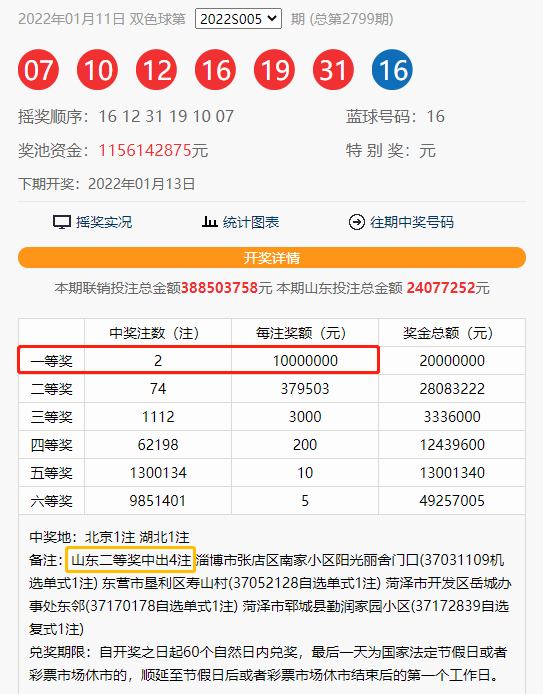
Task: Open the 摇奖实况 link
Action: pyautogui.click(x=104, y=222)
